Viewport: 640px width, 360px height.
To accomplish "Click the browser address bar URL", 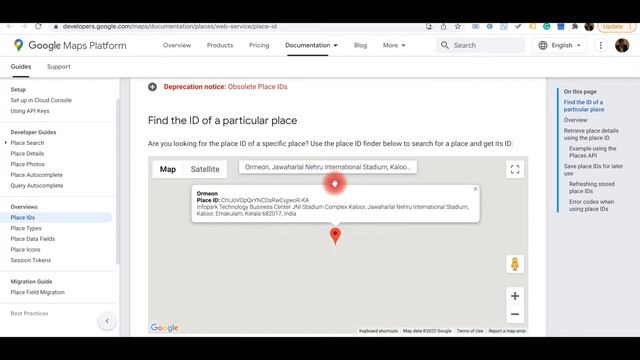I will [170, 27].
